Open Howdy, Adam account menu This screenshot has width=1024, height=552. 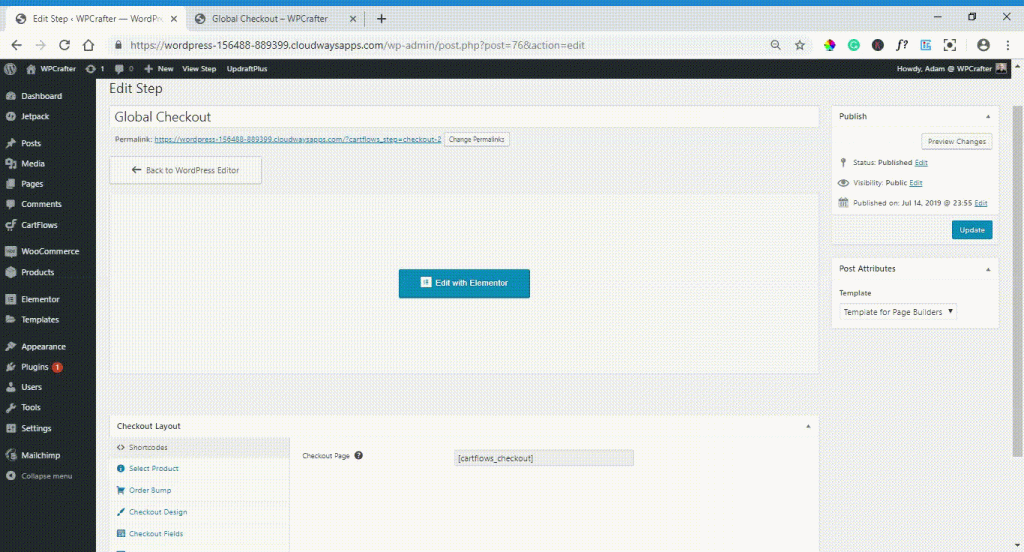click(x=951, y=69)
